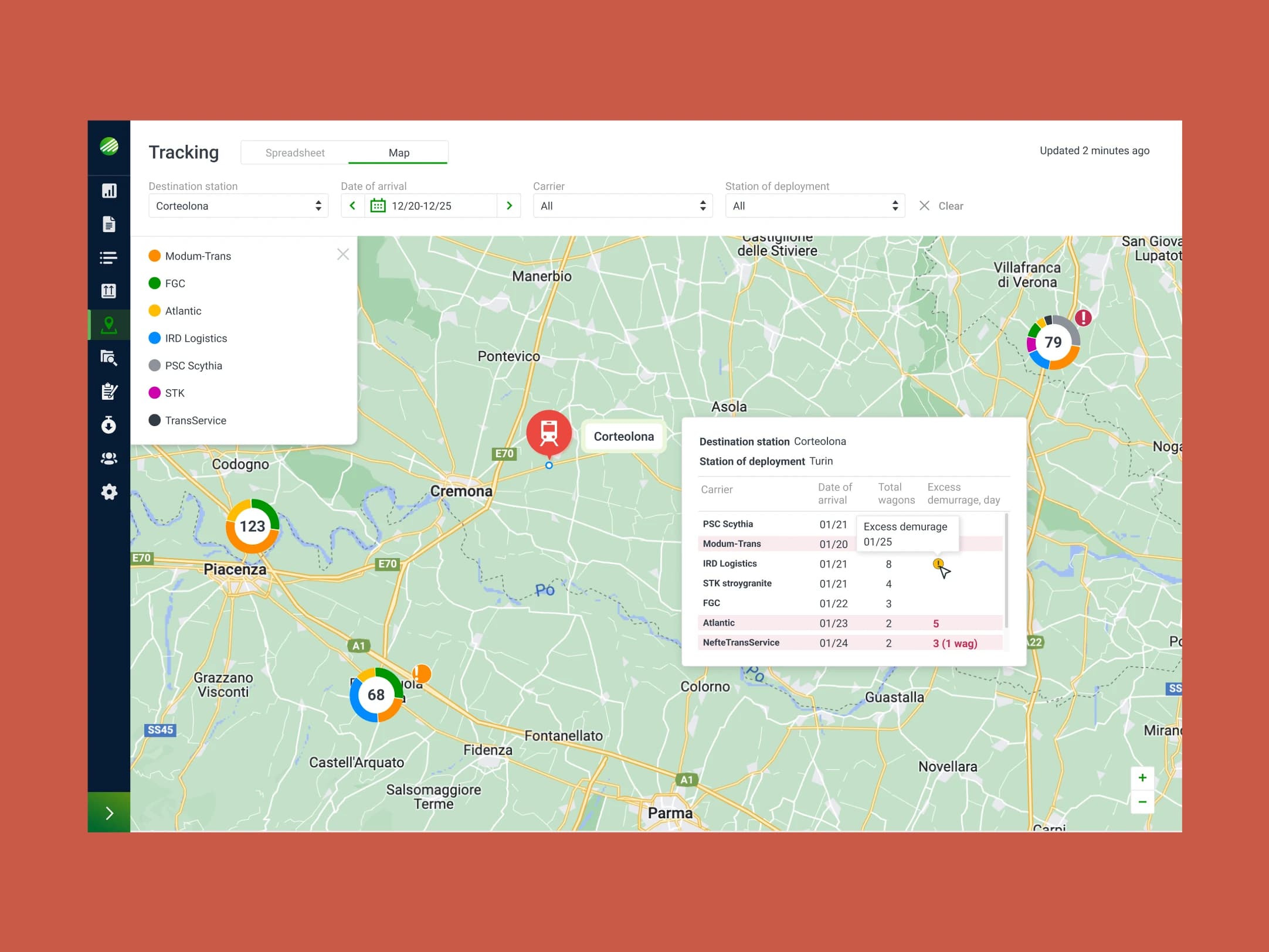Click the red alert badge on cluster 79
Screen dimensions: 1269x952
tap(1083, 318)
